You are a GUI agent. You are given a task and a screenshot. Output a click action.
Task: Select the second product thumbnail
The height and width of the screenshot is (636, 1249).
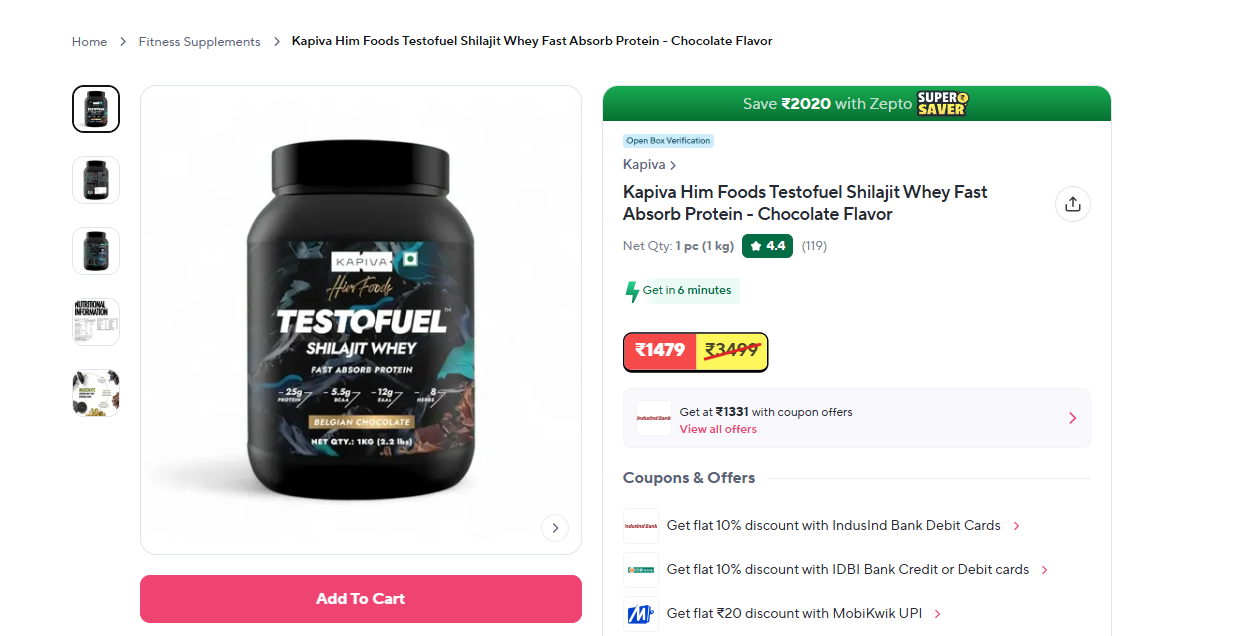click(96, 180)
